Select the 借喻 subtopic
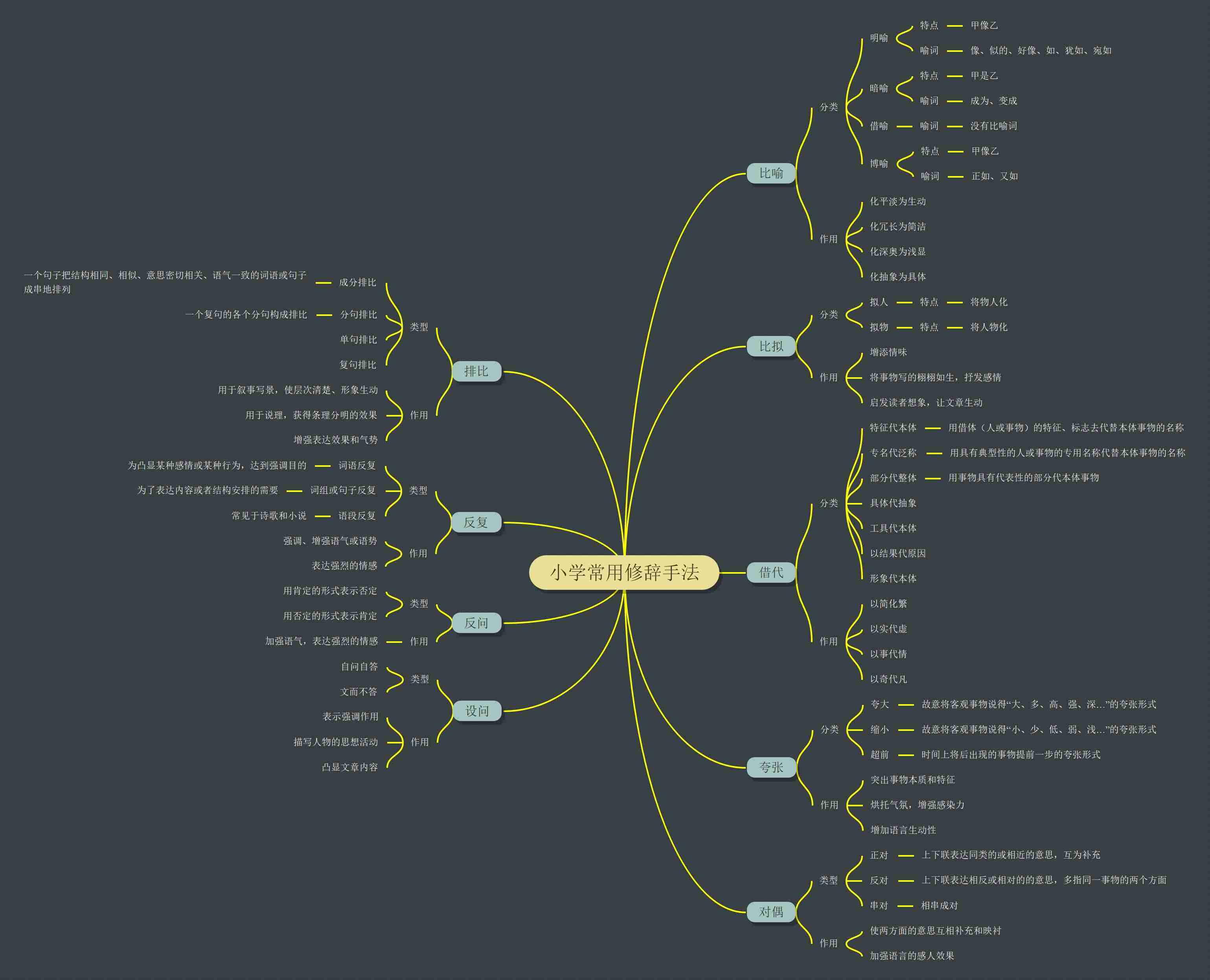Screen dimensions: 1210x980 point(879,126)
